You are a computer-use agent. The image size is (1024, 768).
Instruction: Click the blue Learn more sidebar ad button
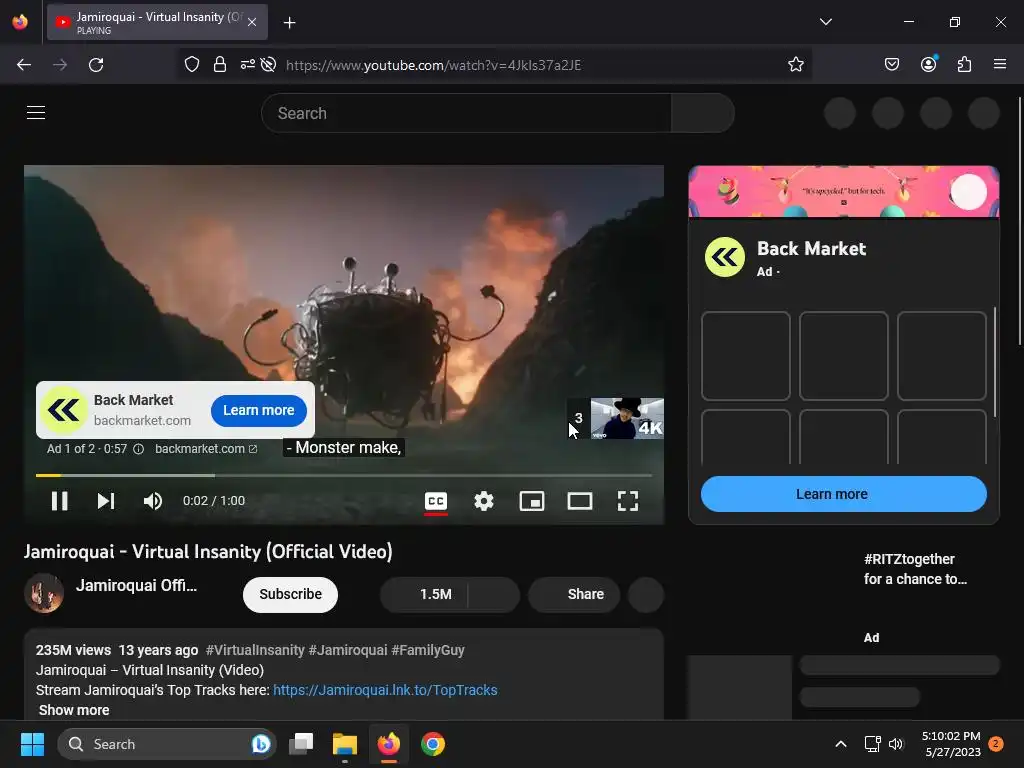tap(843, 494)
